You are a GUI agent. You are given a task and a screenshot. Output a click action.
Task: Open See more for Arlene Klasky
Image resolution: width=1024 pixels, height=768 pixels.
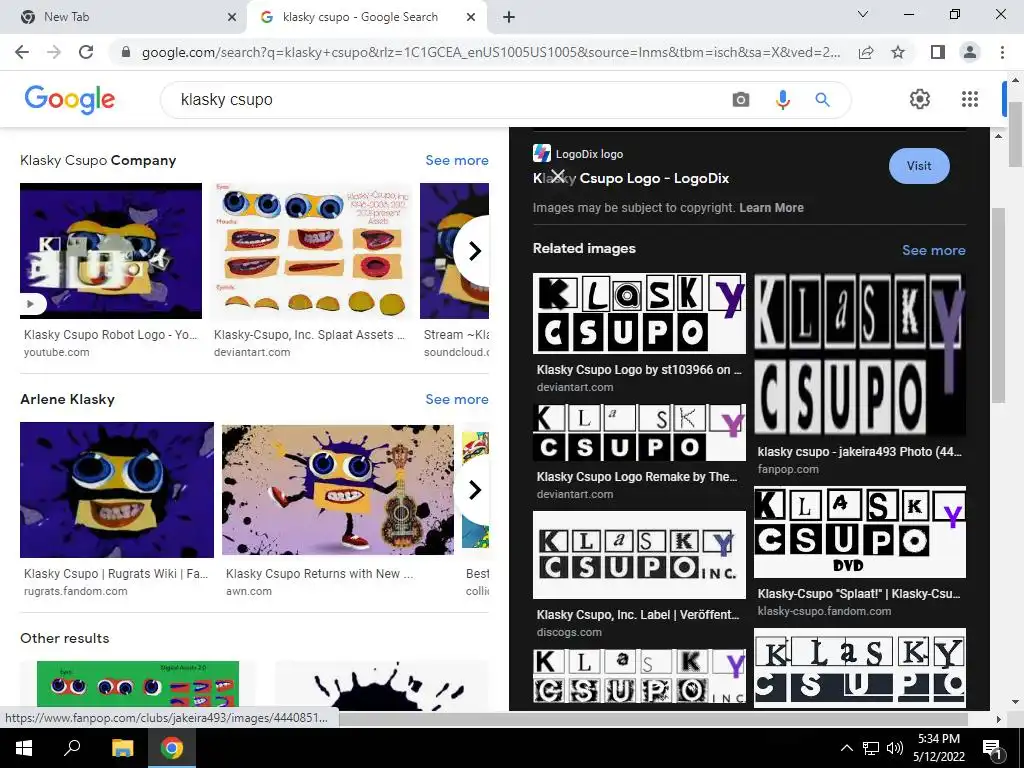456,400
